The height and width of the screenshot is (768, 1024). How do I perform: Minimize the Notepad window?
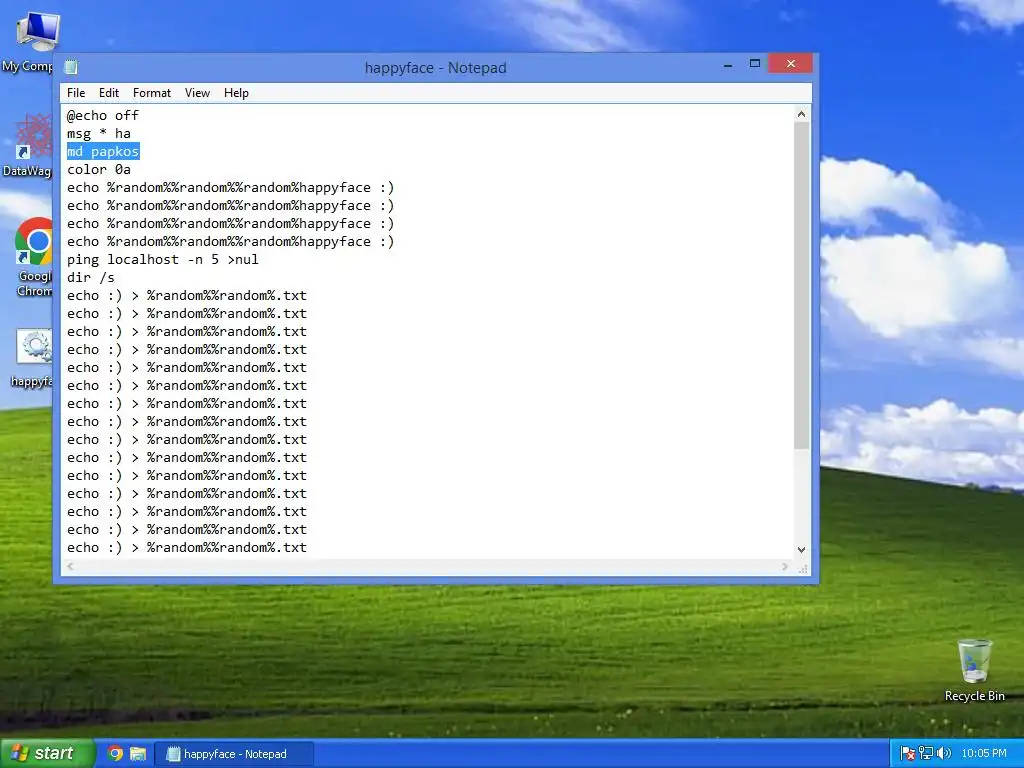[x=728, y=65]
